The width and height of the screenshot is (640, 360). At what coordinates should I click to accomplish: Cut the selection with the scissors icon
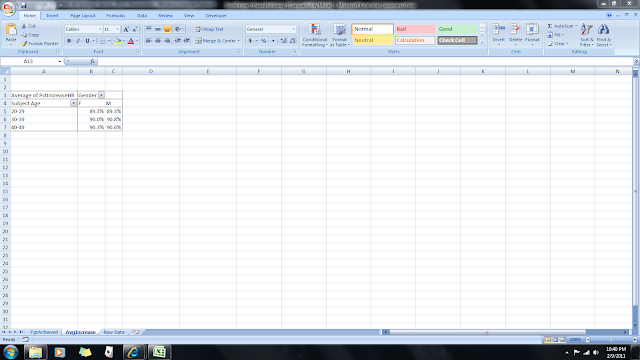click(x=29, y=26)
